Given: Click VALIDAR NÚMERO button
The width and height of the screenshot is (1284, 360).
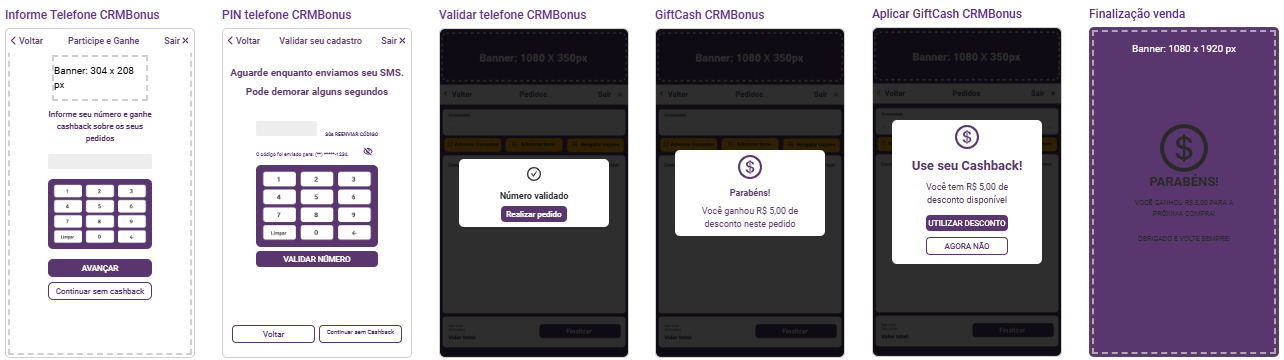Looking at the screenshot, I should (x=317, y=259).
